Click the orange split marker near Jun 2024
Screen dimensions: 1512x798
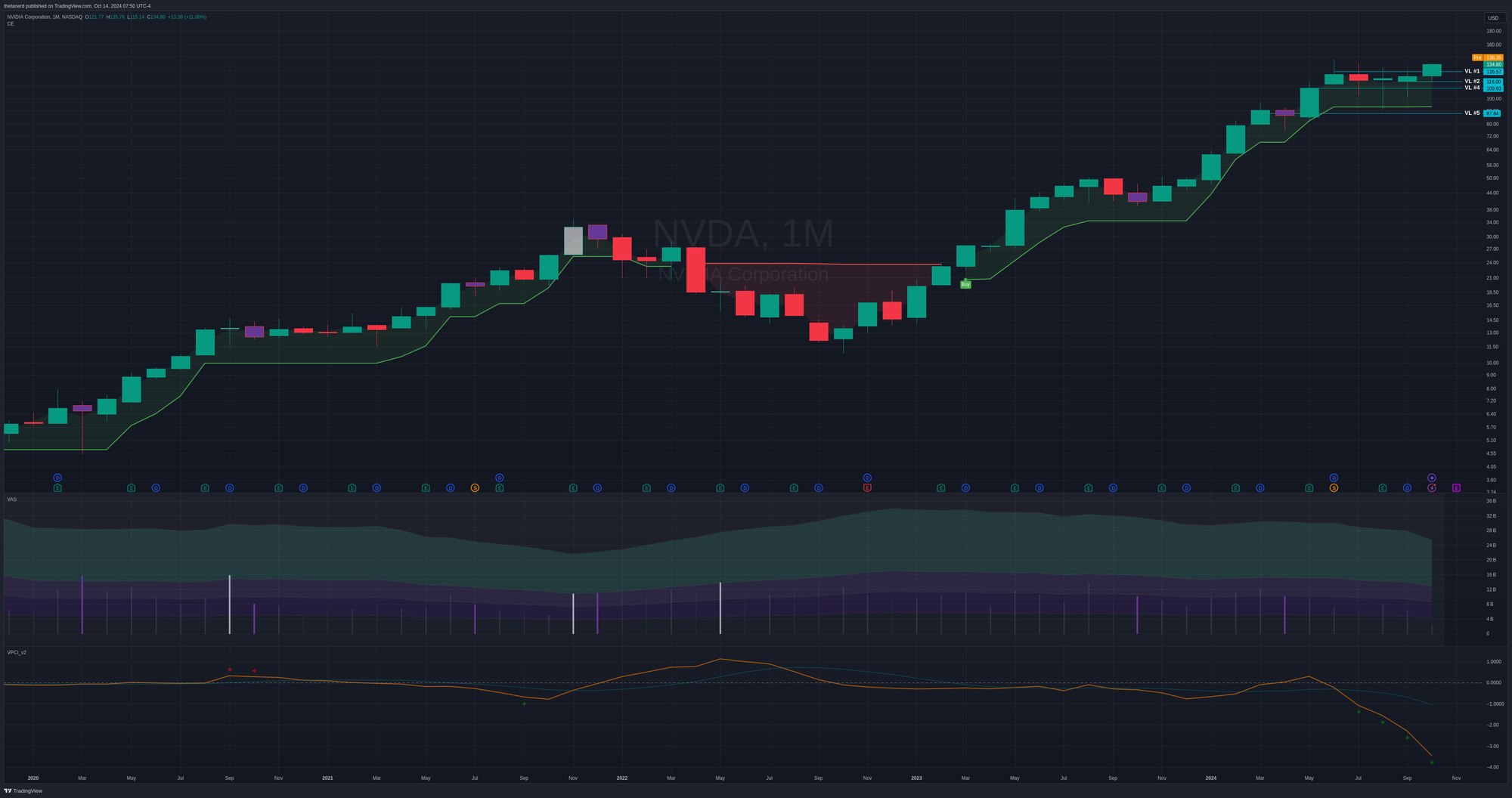[x=1334, y=488]
